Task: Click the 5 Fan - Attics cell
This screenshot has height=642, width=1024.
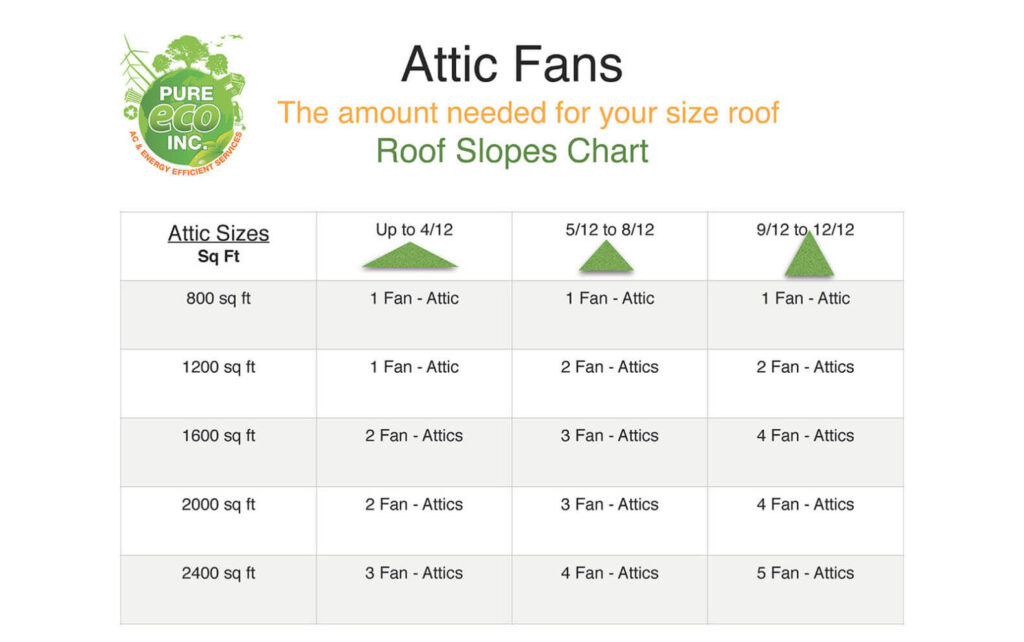Action: 805,573
